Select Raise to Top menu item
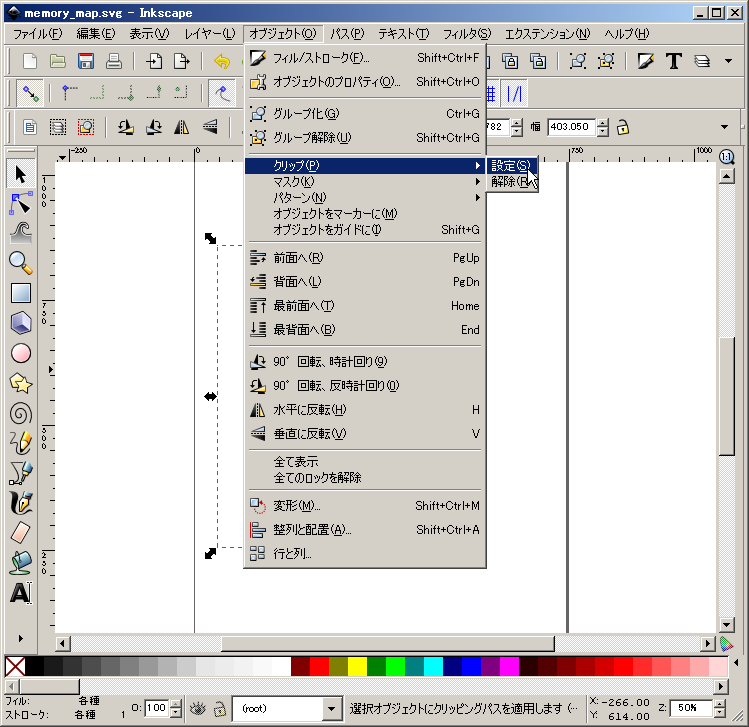Image resolution: width=749 pixels, height=727 pixels. pyautogui.click(x=365, y=306)
